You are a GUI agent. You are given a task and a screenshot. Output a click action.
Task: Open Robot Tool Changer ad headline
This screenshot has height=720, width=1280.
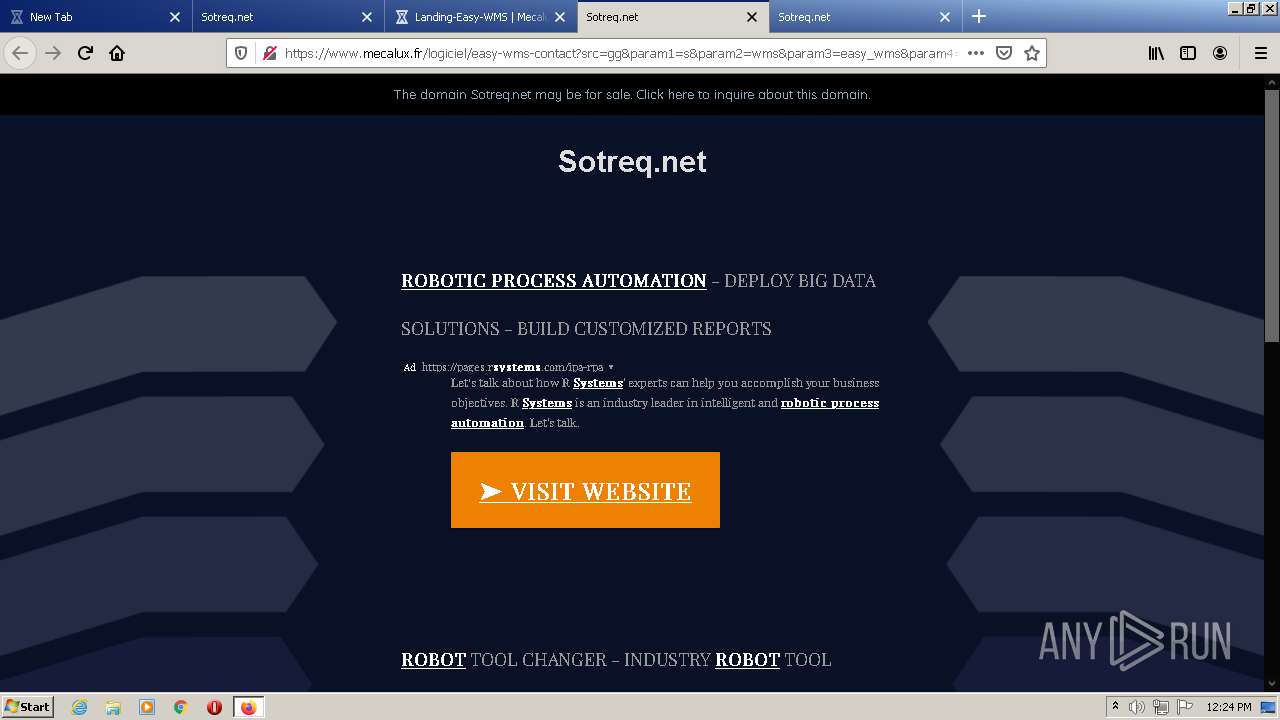click(616, 660)
